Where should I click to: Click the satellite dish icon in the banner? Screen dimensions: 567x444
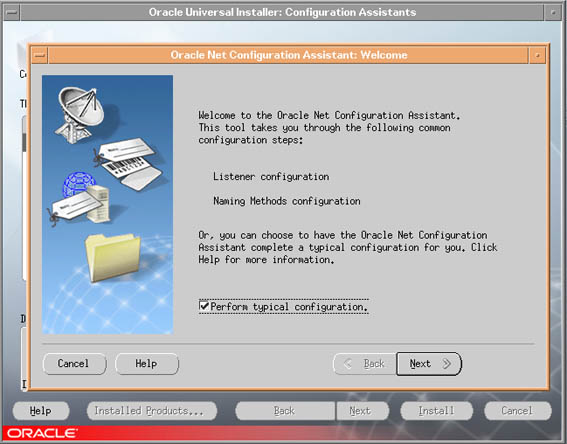tap(80, 114)
